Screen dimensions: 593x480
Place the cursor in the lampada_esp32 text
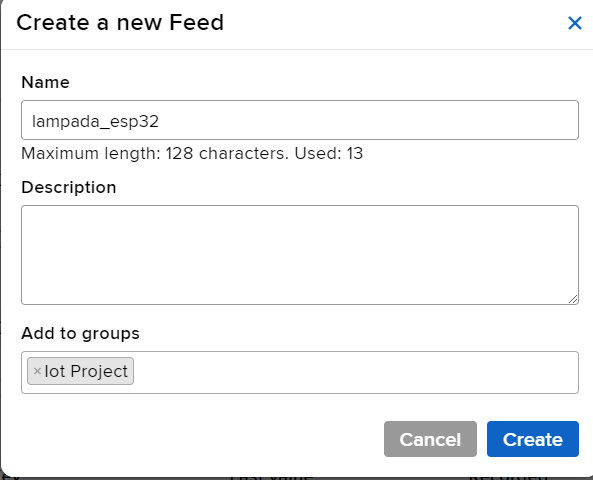[x=95, y=121]
